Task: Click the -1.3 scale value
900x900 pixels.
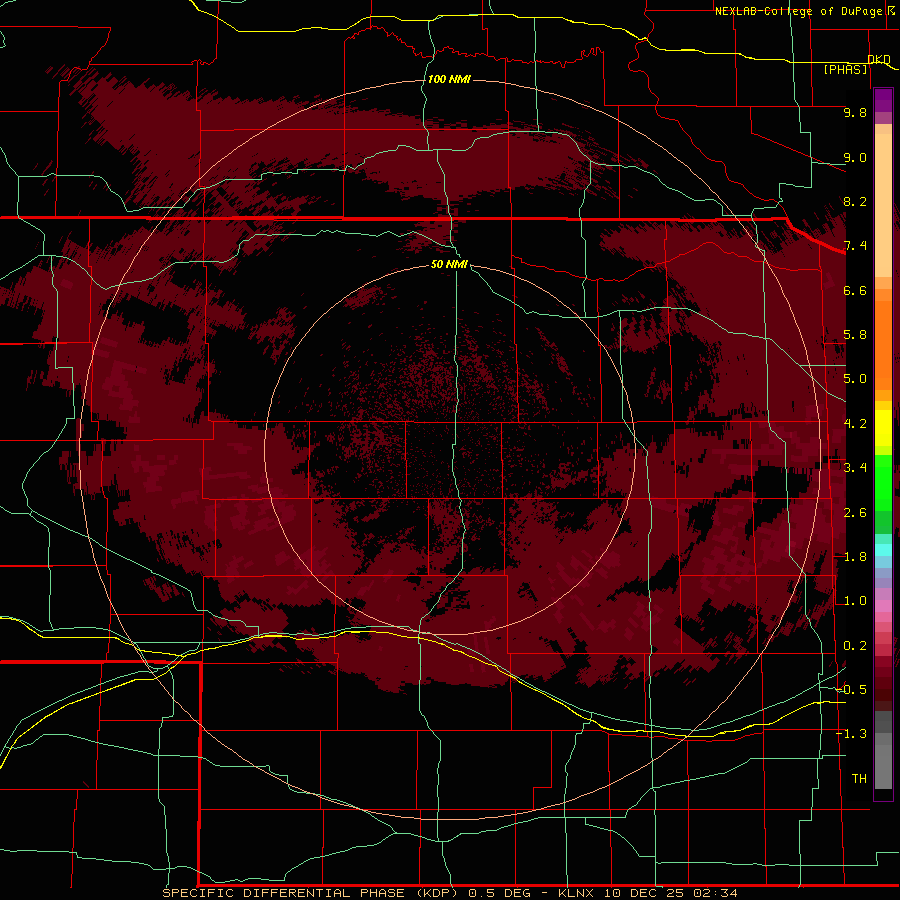Action: (x=852, y=734)
